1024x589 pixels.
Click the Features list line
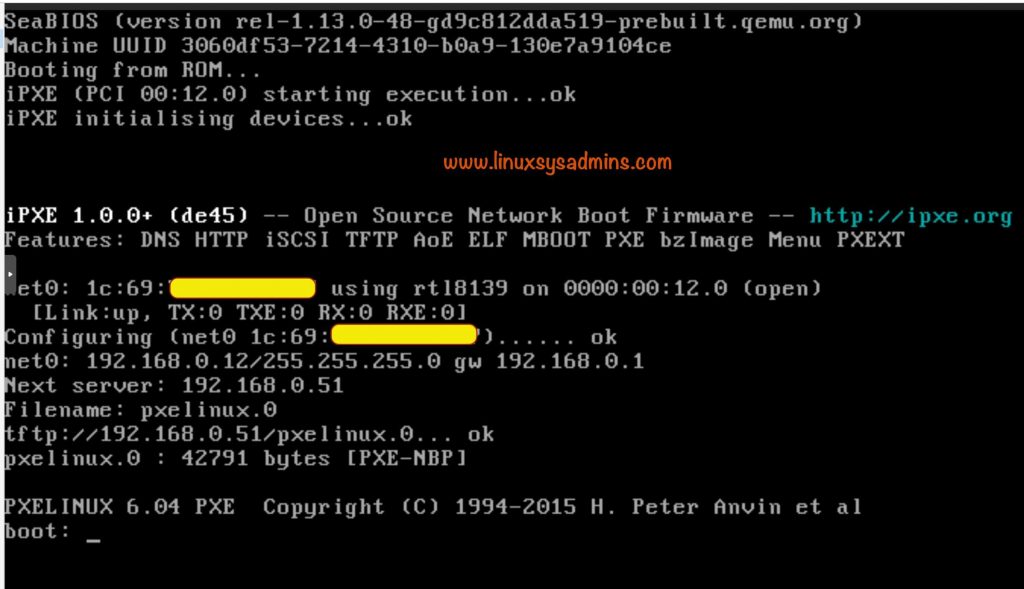coord(454,240)
